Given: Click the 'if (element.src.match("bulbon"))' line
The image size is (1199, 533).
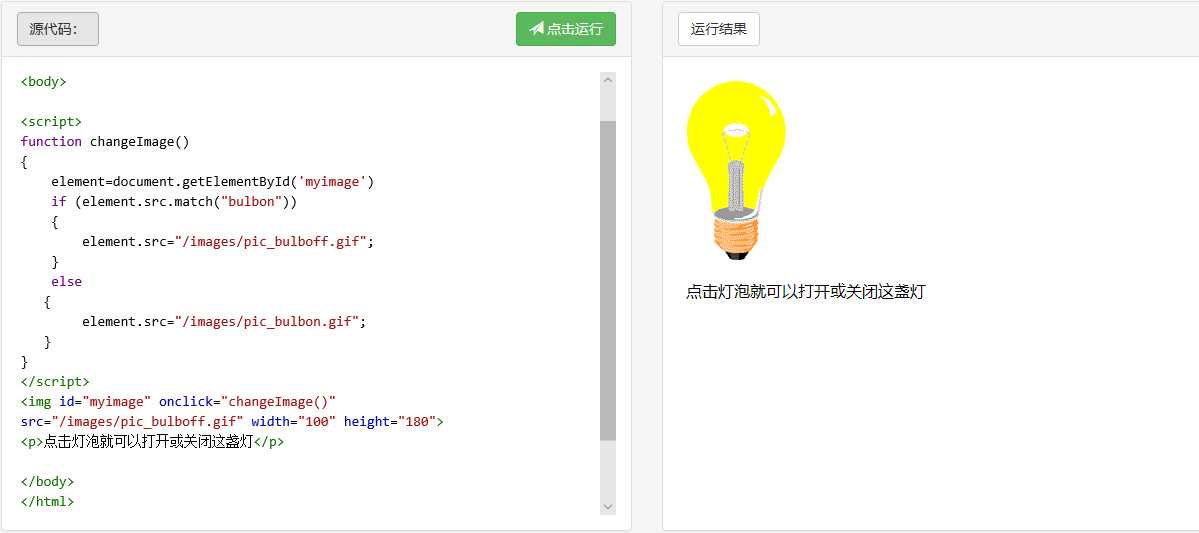Looking at the screenshot, I should pos(174,202).
